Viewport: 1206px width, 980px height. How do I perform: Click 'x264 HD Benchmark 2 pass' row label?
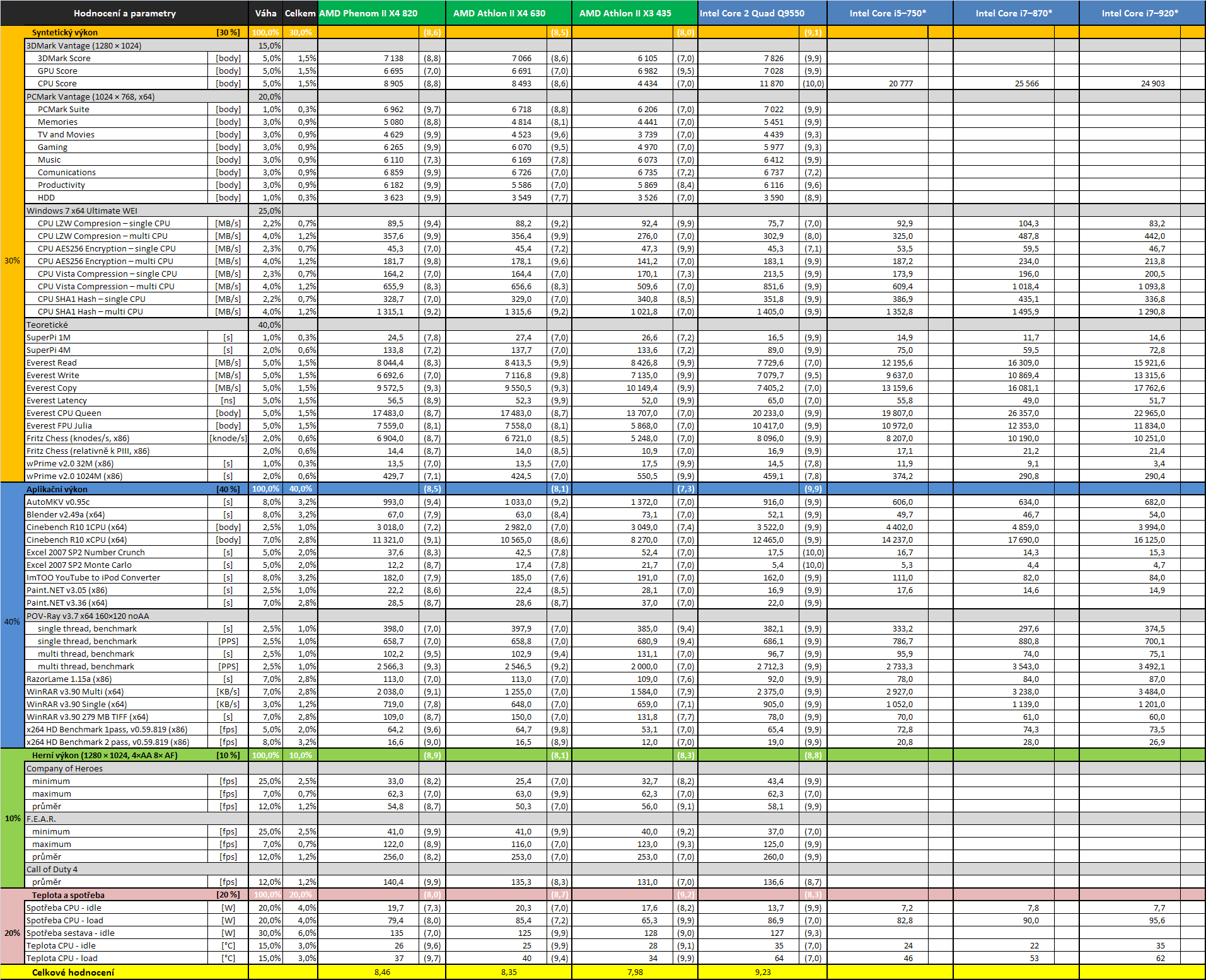(x=108, y=742)
